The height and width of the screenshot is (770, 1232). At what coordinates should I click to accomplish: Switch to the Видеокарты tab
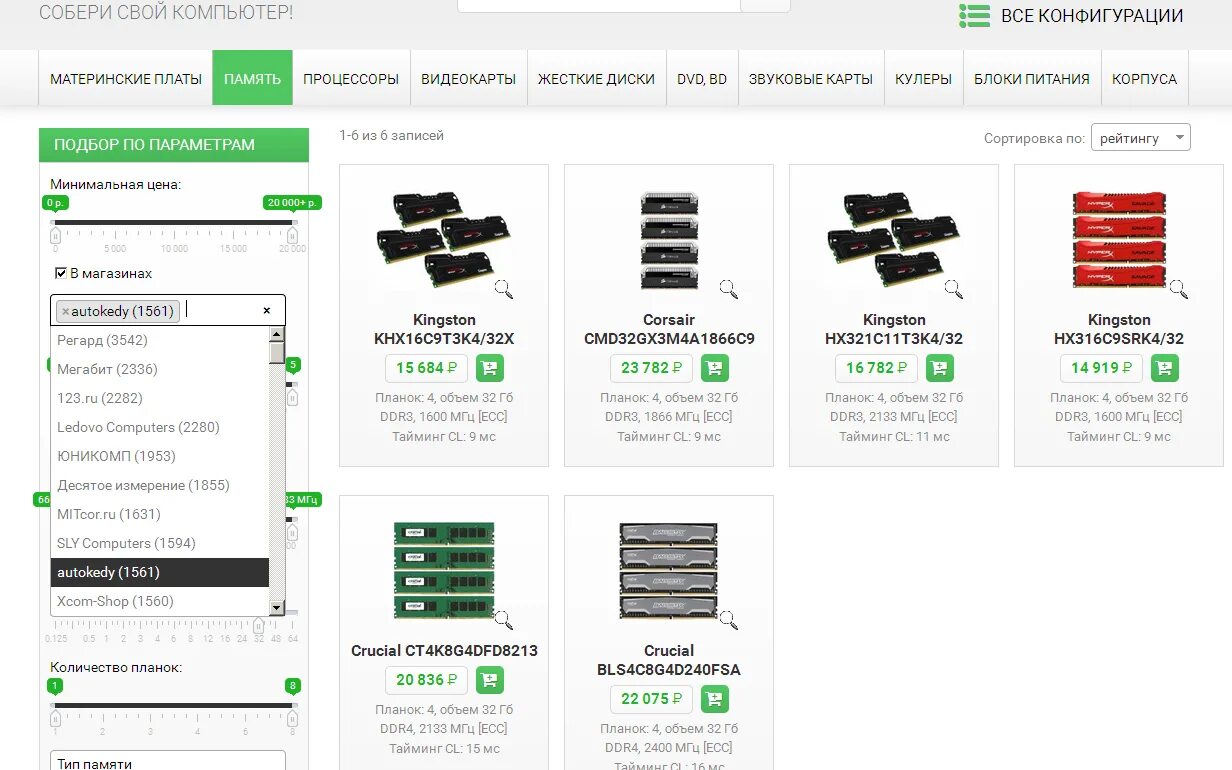tap(469, 78)
